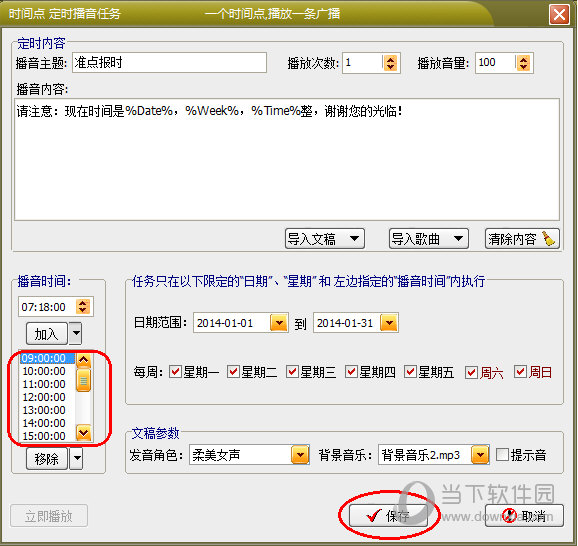Image resolution: width=578 pixels, height=546 pixels.
Task: Click the 立即播放 button
Action: point(49,516)
